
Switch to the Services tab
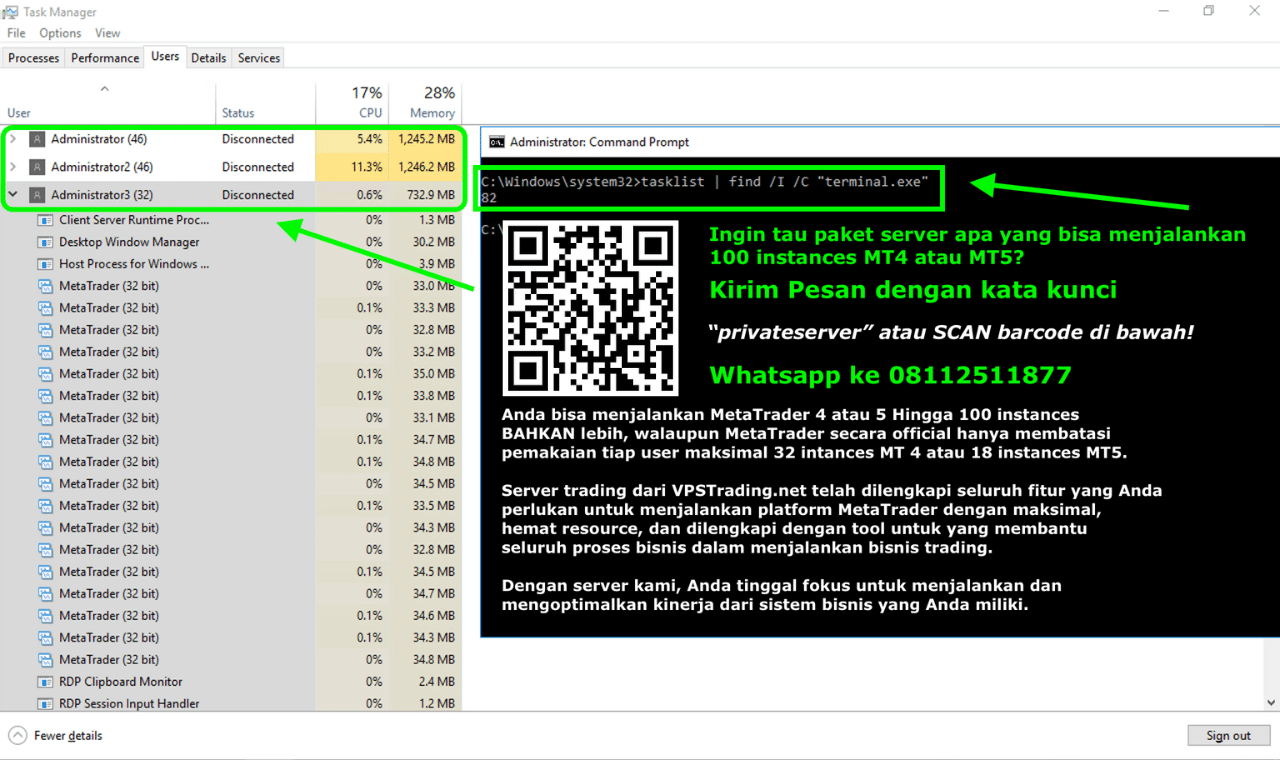[x=259, y=58]
